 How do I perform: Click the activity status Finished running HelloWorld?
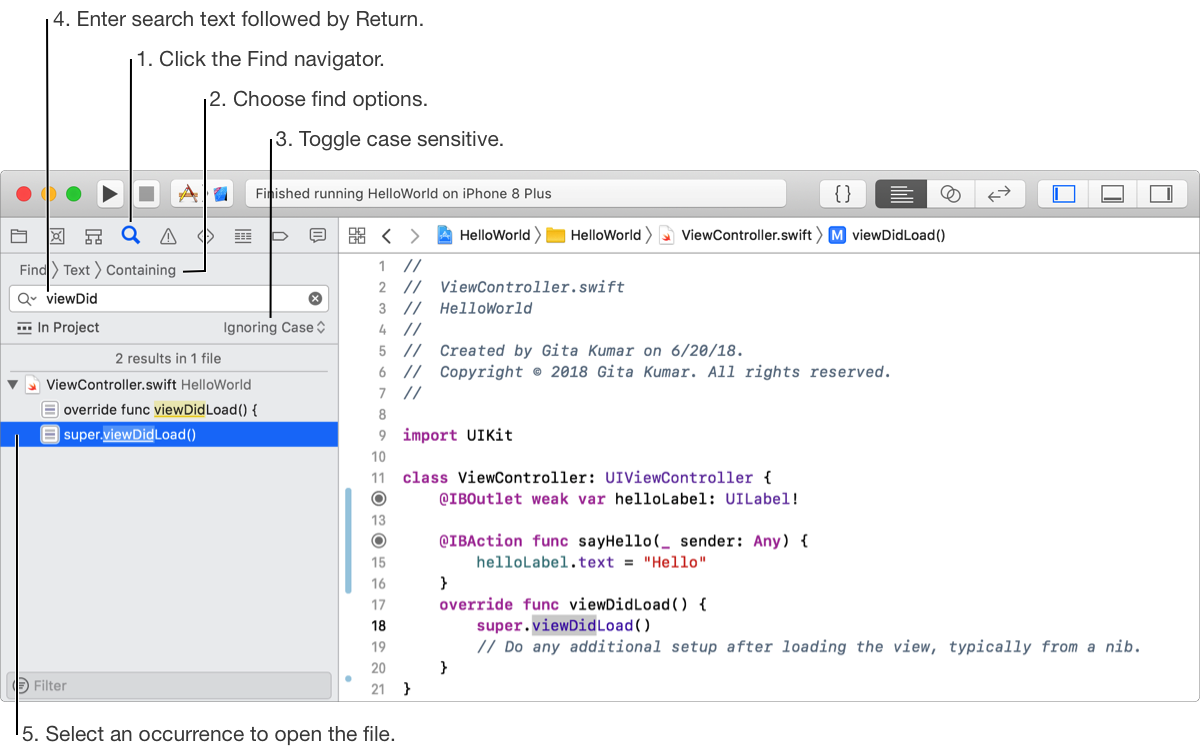[x=516, y=194]
